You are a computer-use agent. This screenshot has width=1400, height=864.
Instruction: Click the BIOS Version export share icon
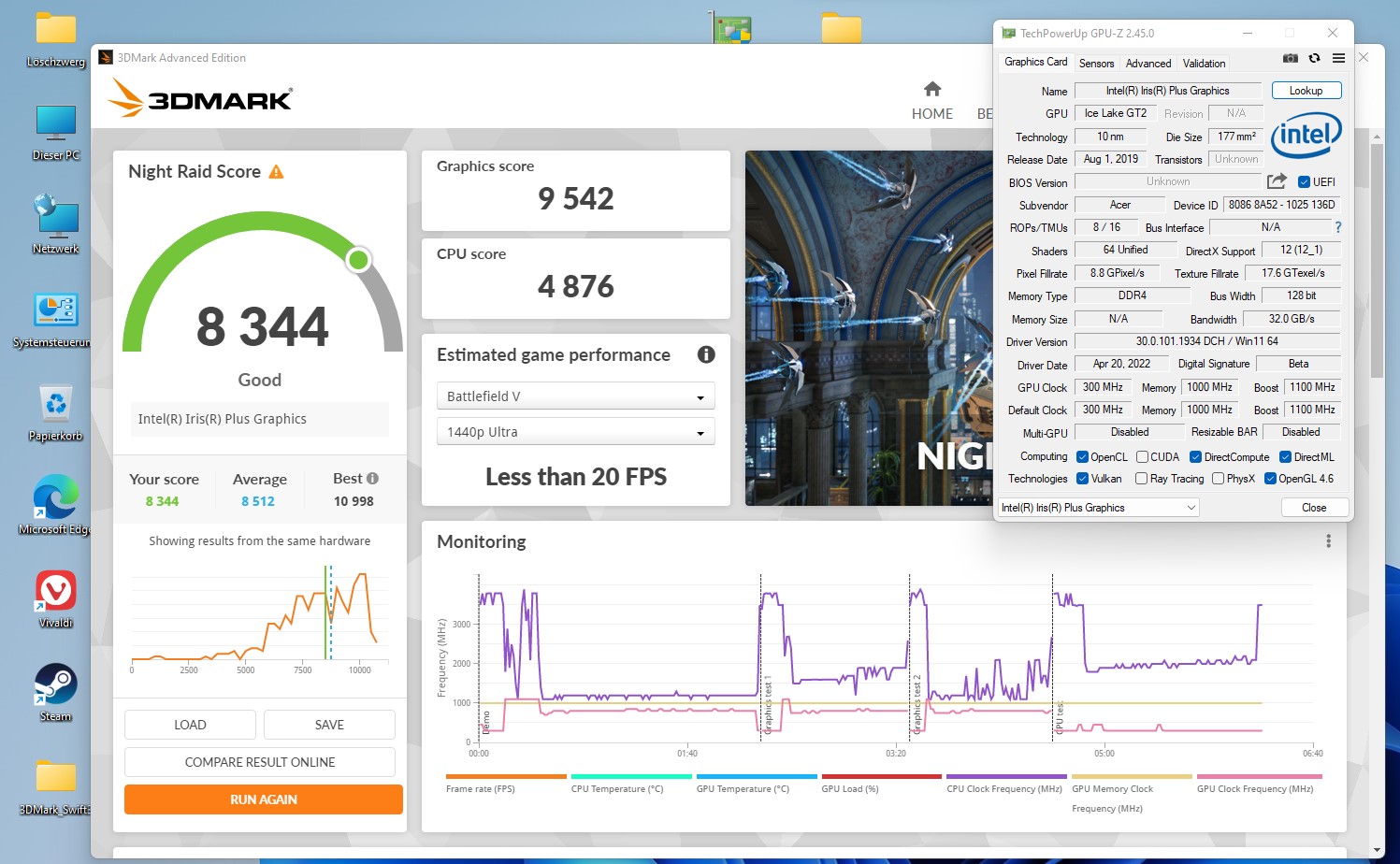click(1277, 181)
